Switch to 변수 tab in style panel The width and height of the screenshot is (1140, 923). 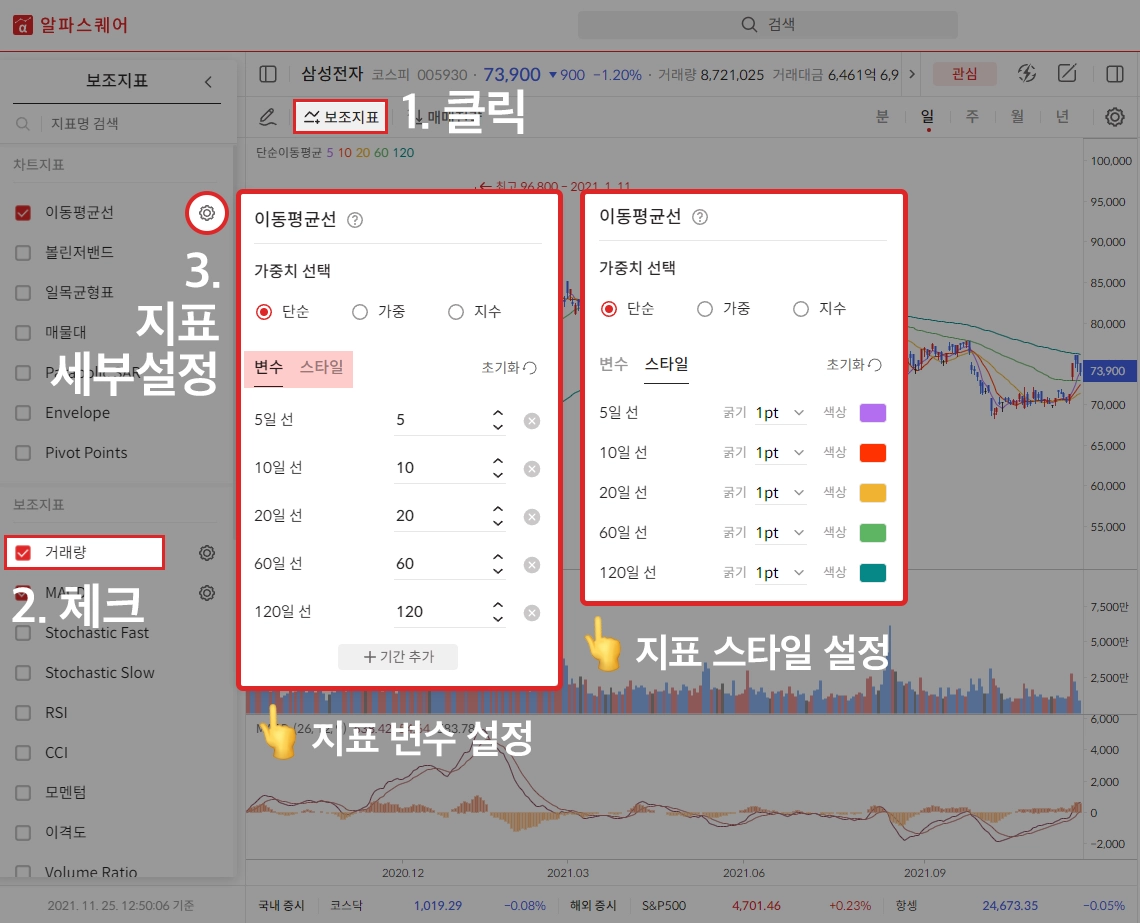pyautogui.click(x=613, y=364)
